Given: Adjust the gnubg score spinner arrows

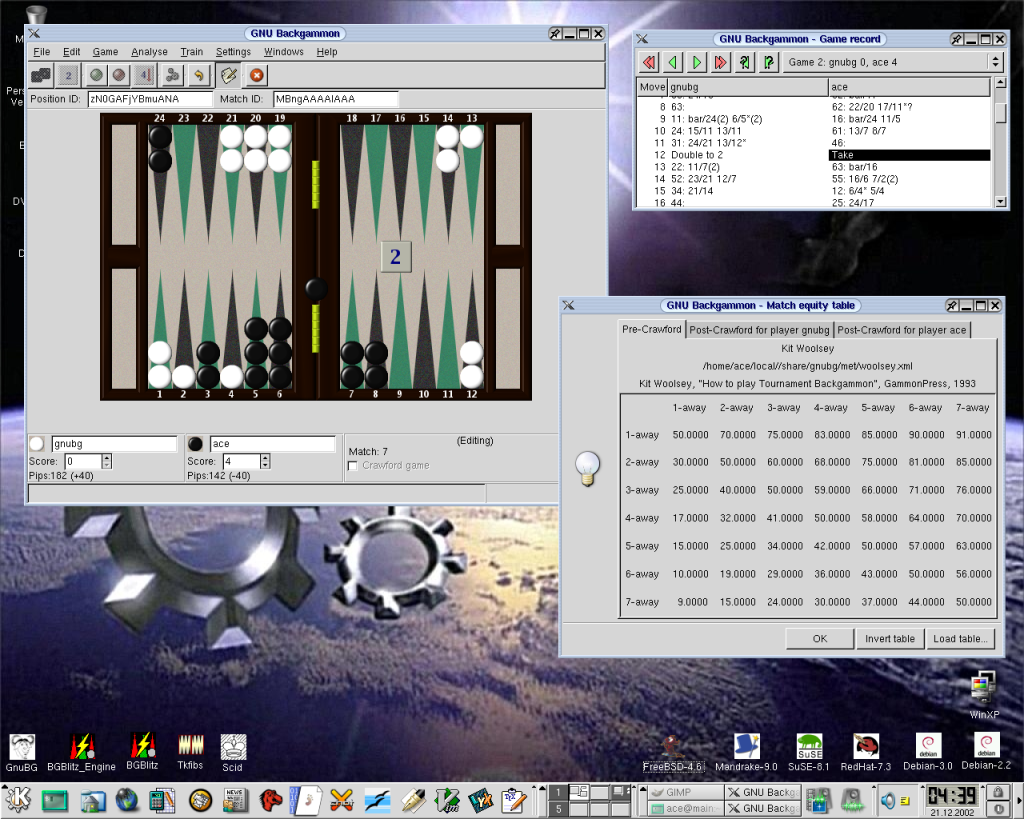Looking at the screenshot, I should click(x=107, y=461).
